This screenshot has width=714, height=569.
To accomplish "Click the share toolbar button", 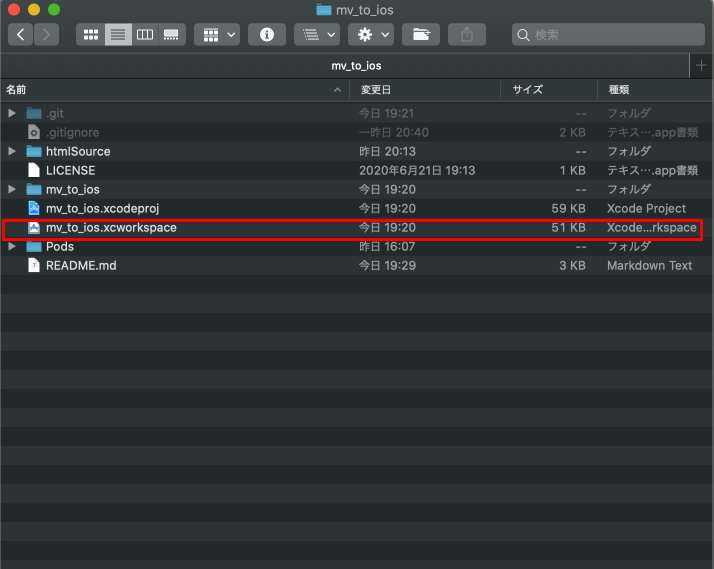I will point(467,35).
